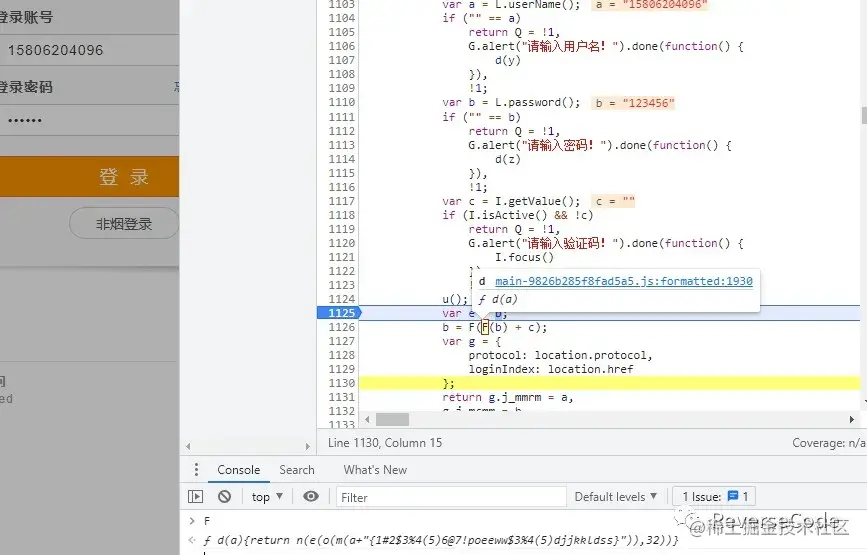Click line number 1117 in gutter
Screen dimensions: 867x555
tap(341, 201)
